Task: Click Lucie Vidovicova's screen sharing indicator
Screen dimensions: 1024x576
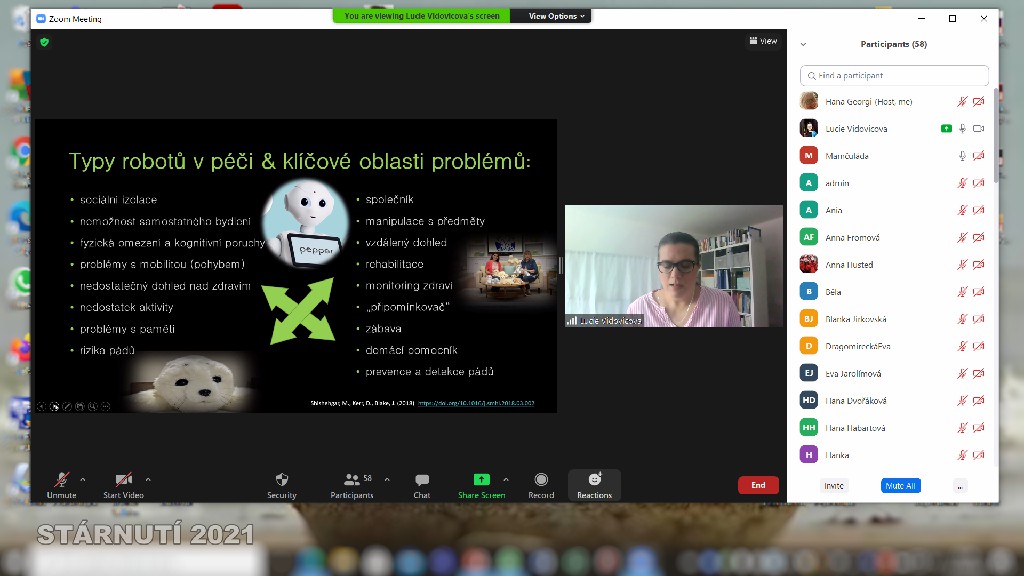Action: 946,129
